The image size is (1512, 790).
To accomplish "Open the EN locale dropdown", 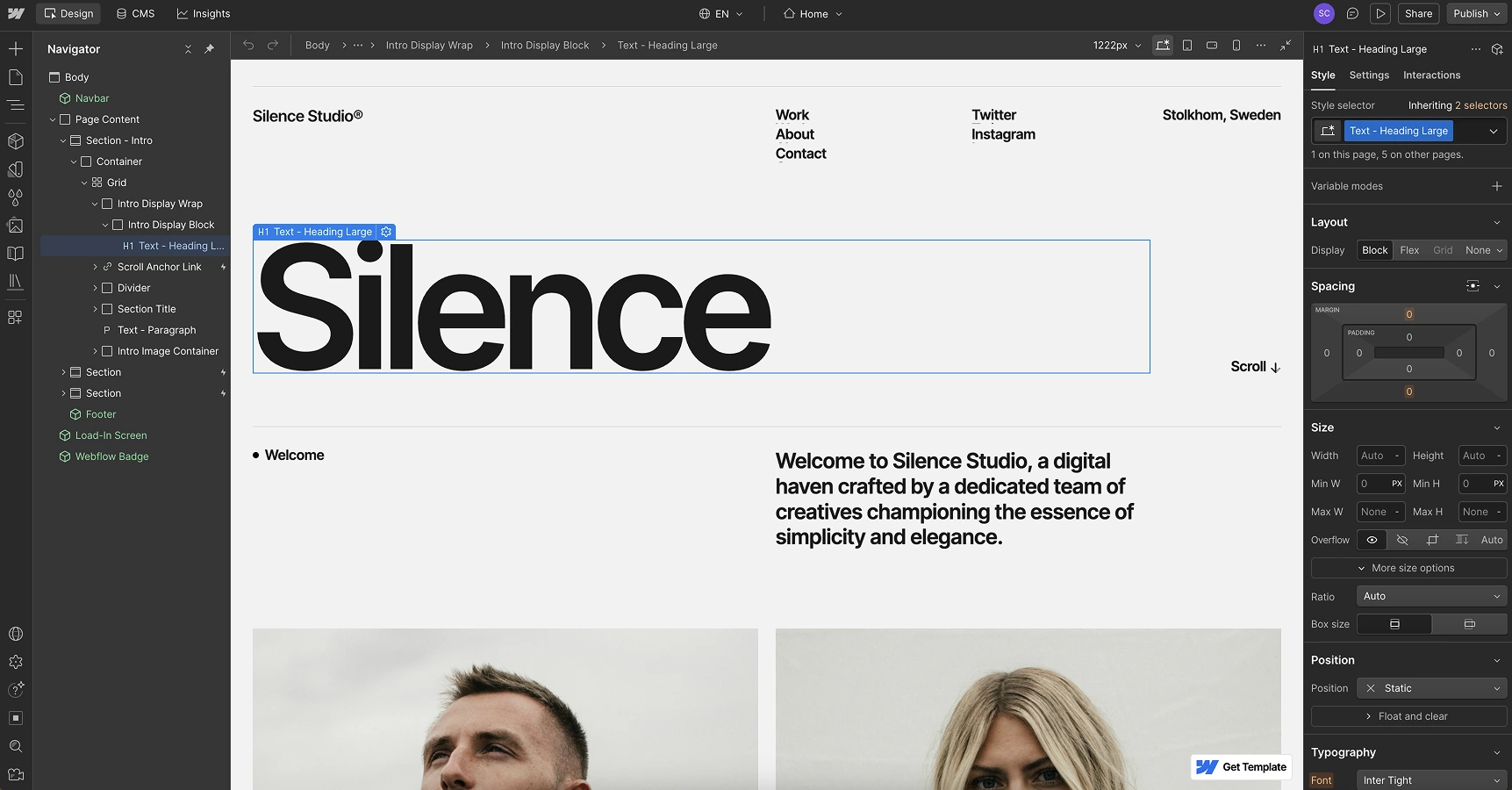I will [721, 14].
